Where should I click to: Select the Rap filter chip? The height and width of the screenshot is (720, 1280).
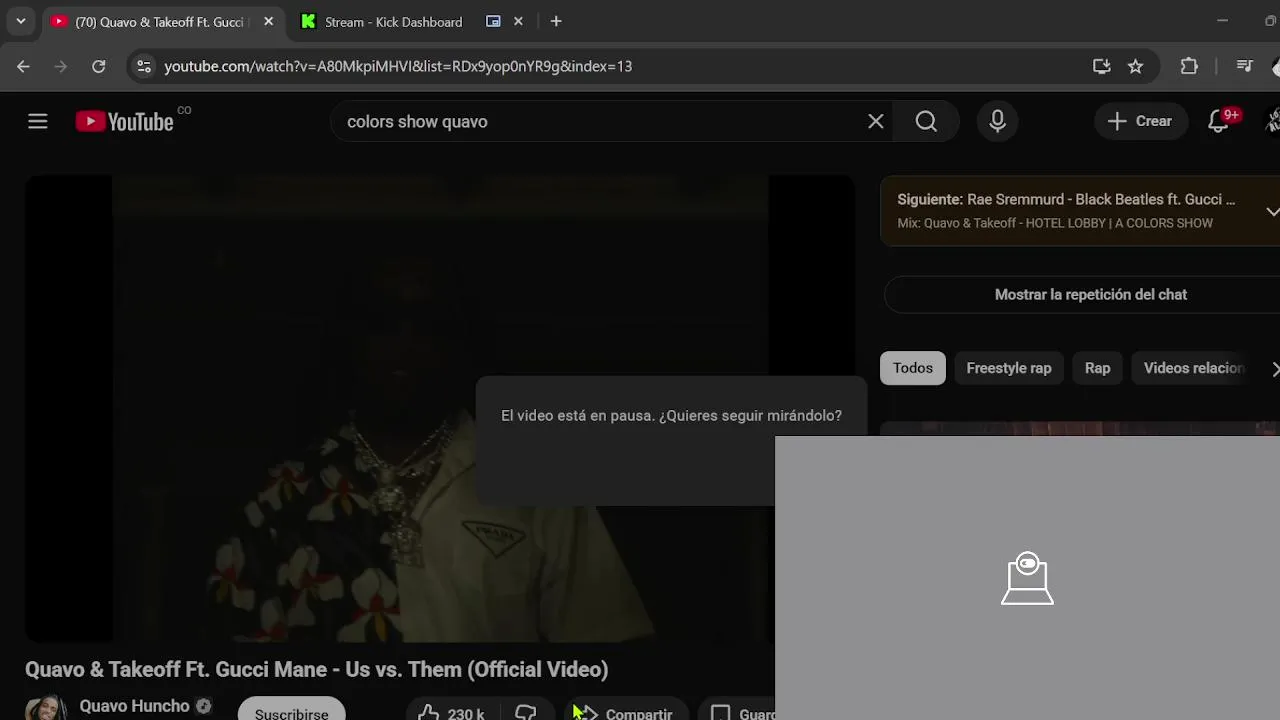1097,368
